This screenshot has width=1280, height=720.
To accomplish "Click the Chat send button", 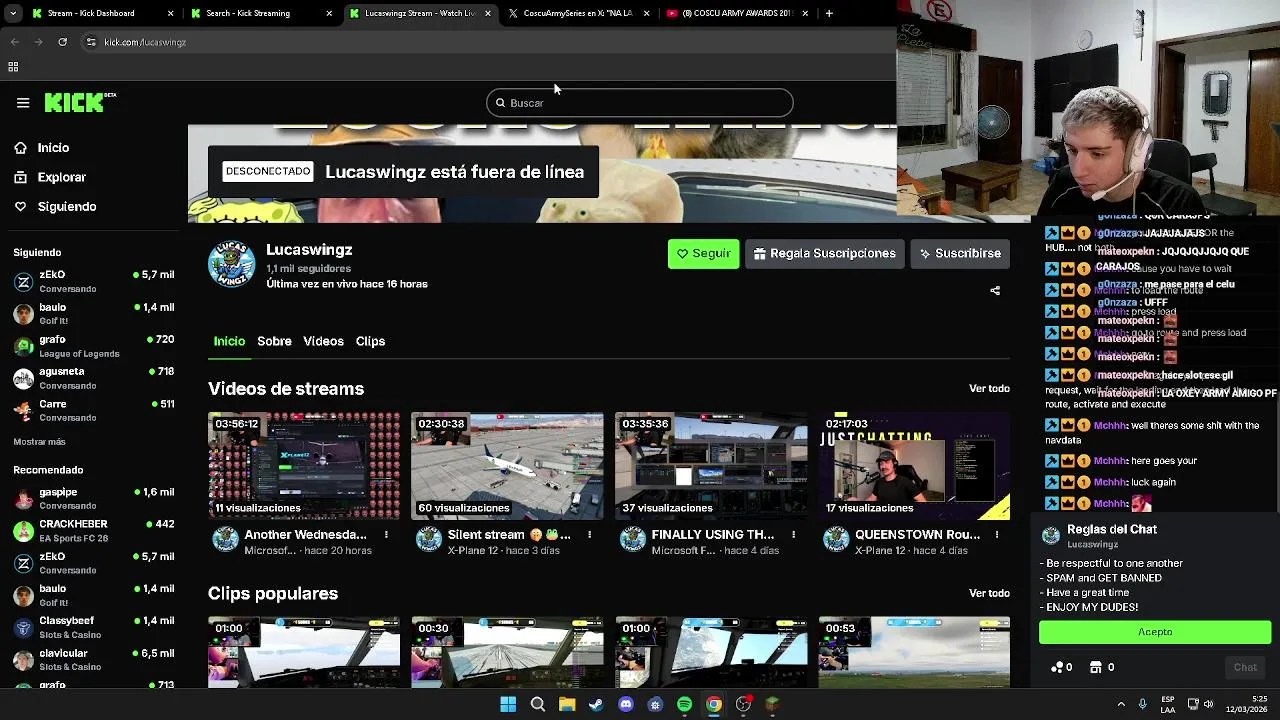I will click(1245, 668).
